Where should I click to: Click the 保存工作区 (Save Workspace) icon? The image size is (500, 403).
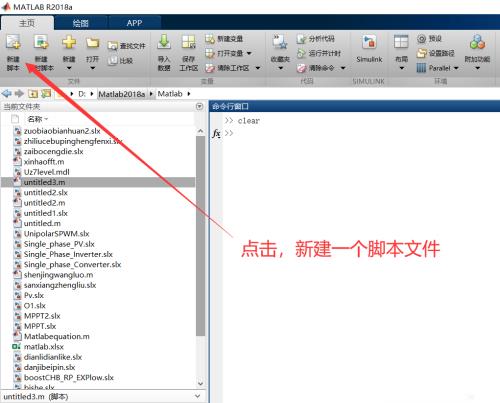(x=189, y=43)
